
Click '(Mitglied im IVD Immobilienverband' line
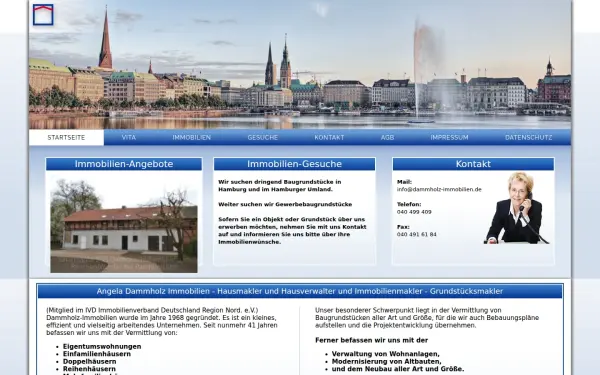(152, 310)
